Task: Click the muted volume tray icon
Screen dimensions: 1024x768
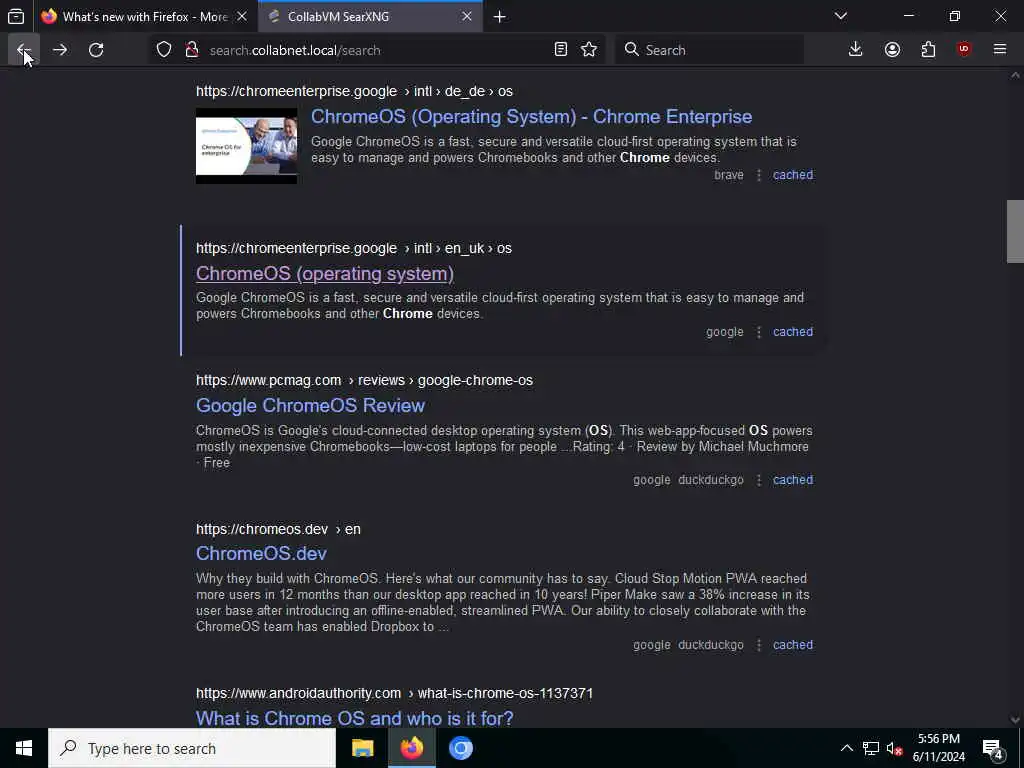Action: (894, 748)
